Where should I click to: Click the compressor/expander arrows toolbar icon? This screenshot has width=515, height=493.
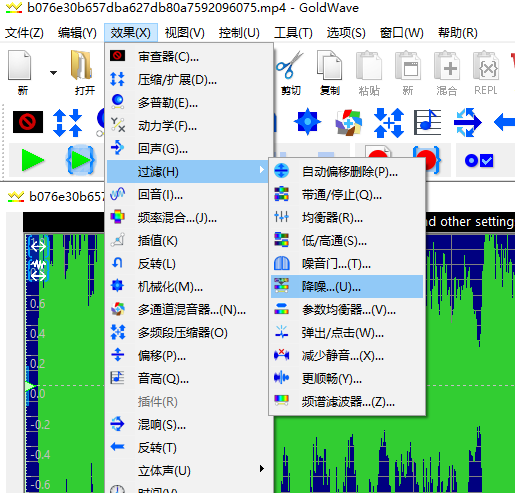point(67,123)
